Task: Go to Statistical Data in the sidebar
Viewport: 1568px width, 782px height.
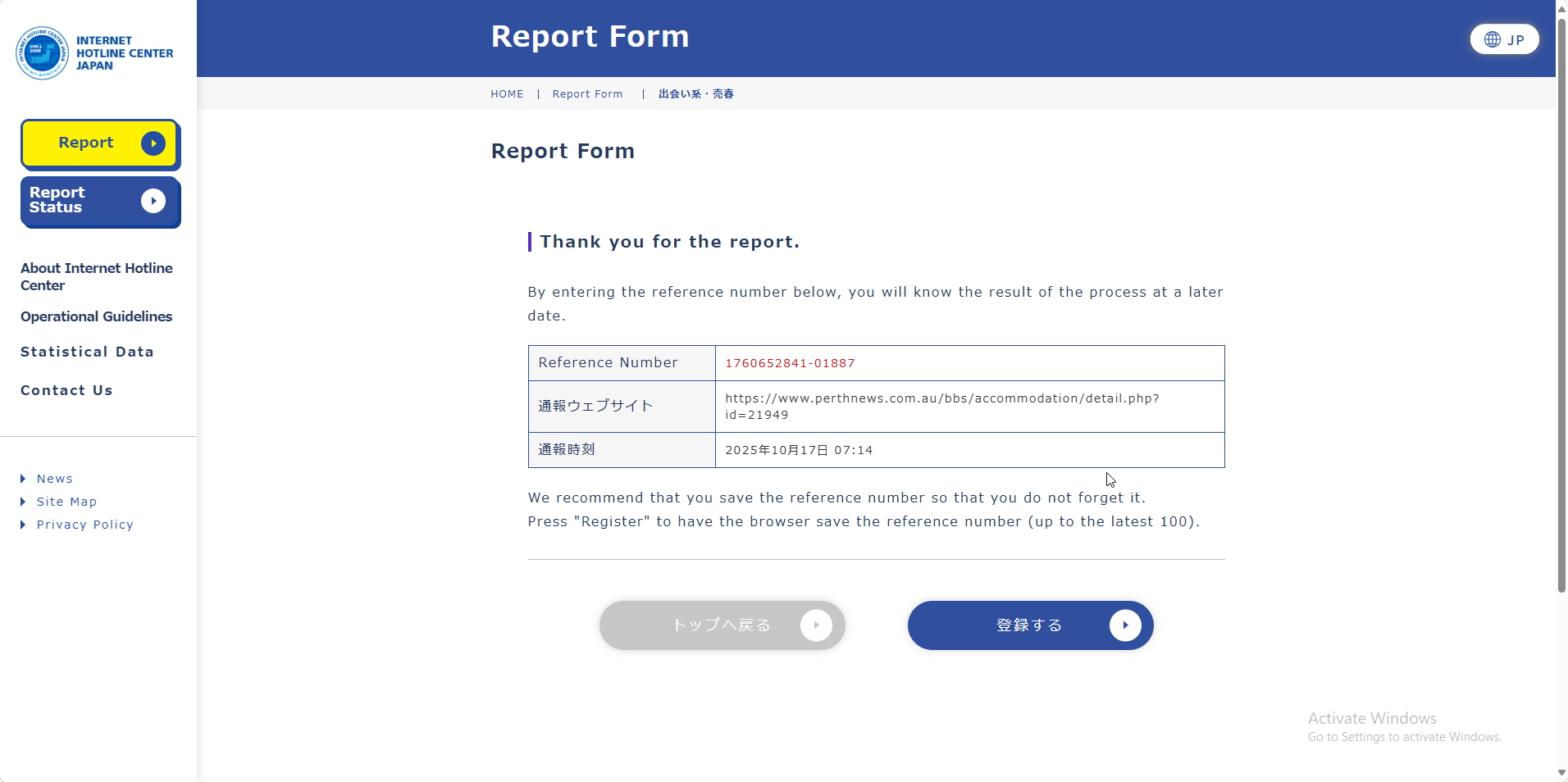Action: point(87,352)
